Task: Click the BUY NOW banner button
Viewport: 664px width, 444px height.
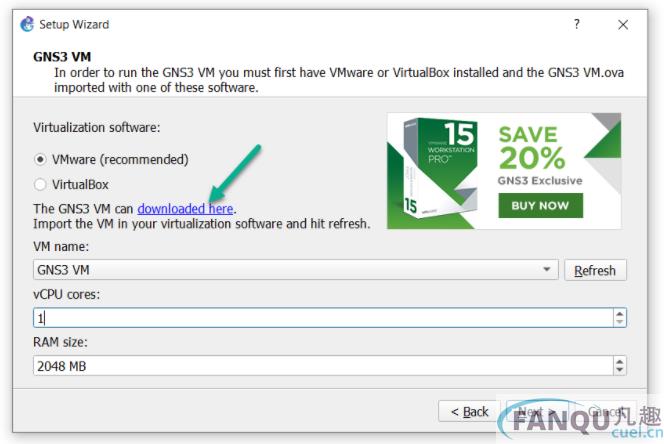Action: point(540,205)
